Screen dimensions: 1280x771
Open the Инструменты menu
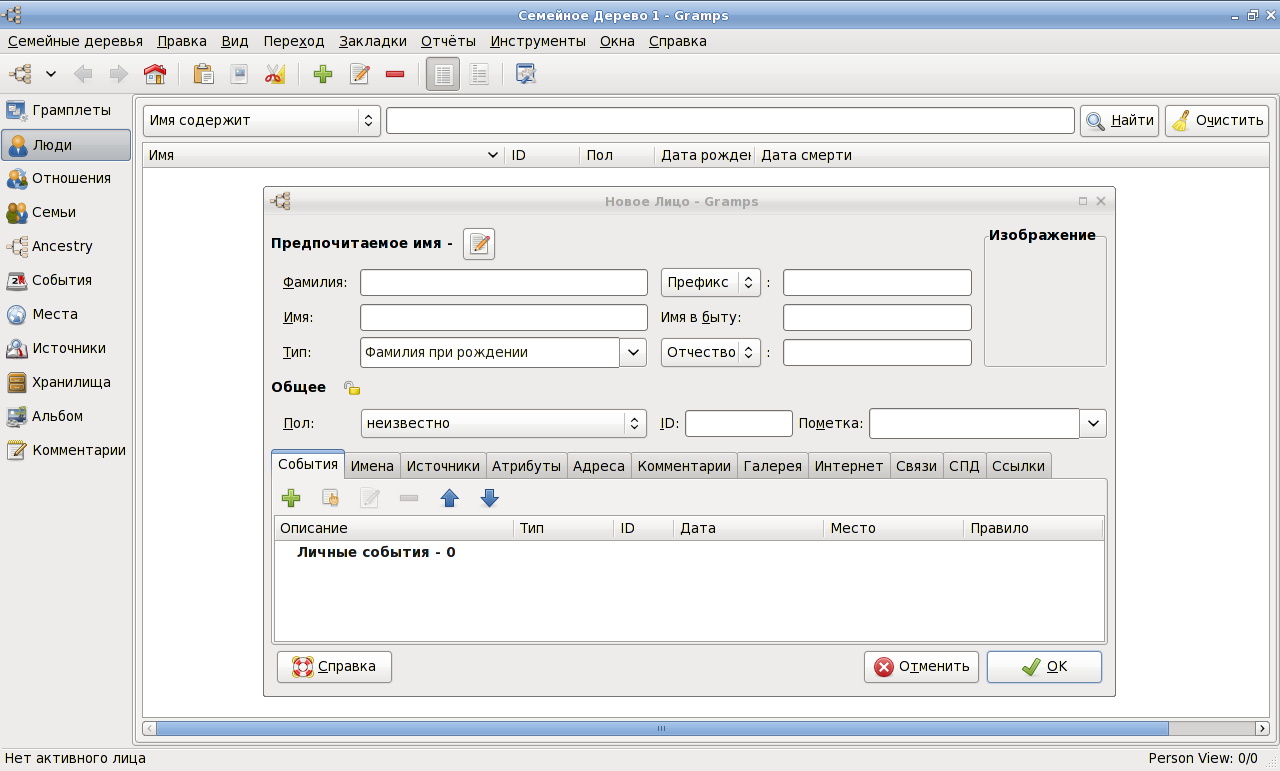point(538,41)
